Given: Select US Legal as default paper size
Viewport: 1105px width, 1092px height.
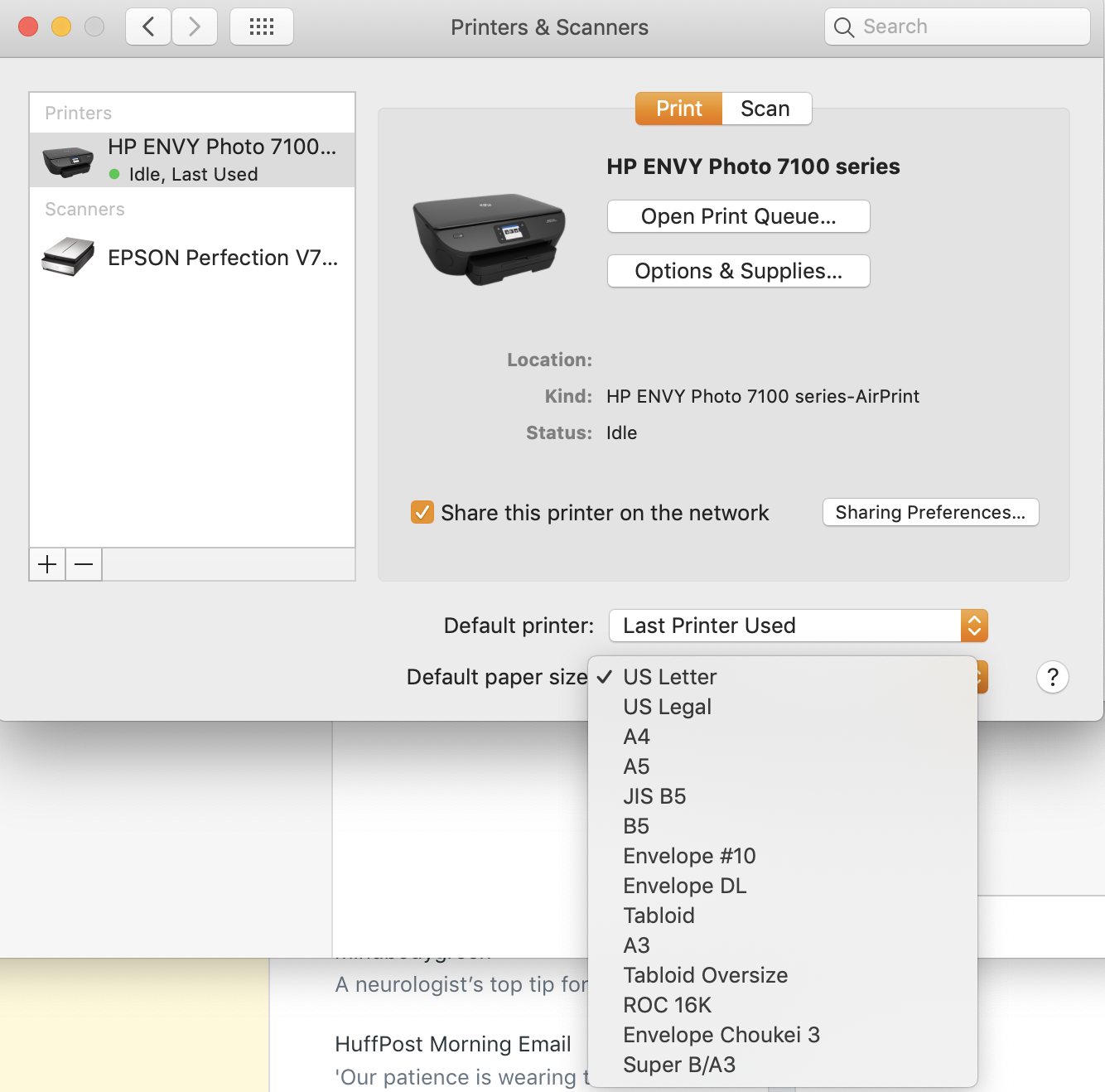Looking at the screenshot, I should pos(667,706).
